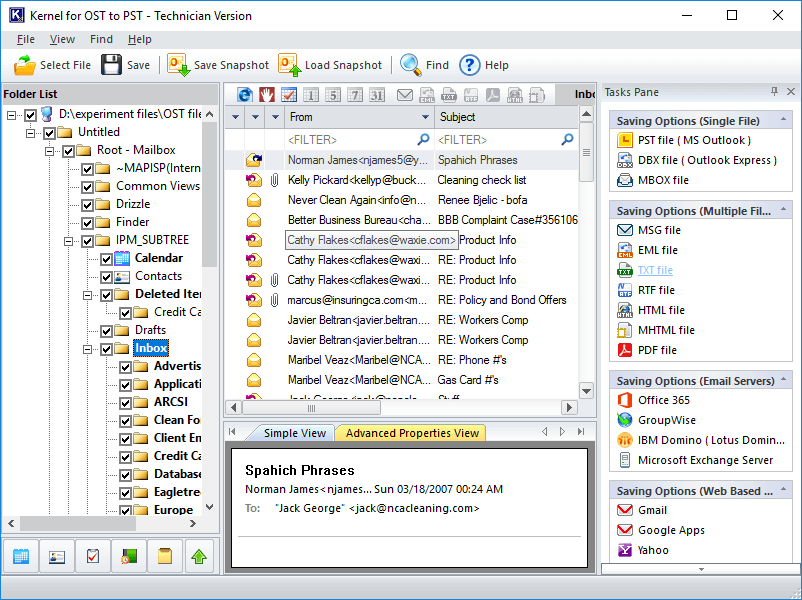Click the From column filter field
Viewport: 802px width, 600px height.
(359, 140)
